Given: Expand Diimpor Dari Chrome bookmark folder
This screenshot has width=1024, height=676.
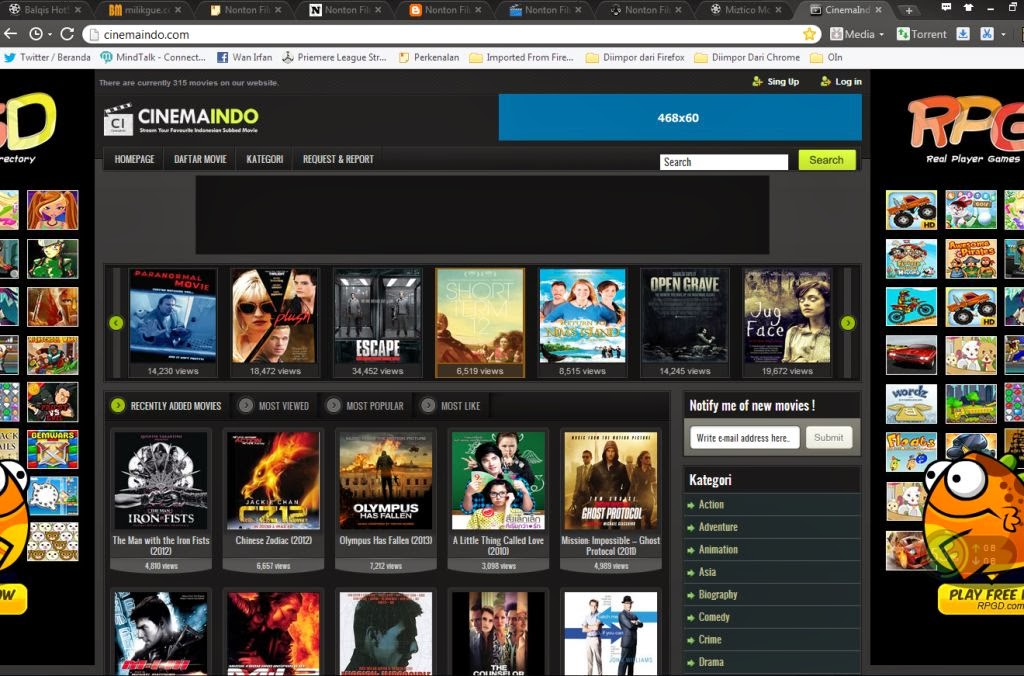Looking at the screenshot, I should [x=747, y=57].
